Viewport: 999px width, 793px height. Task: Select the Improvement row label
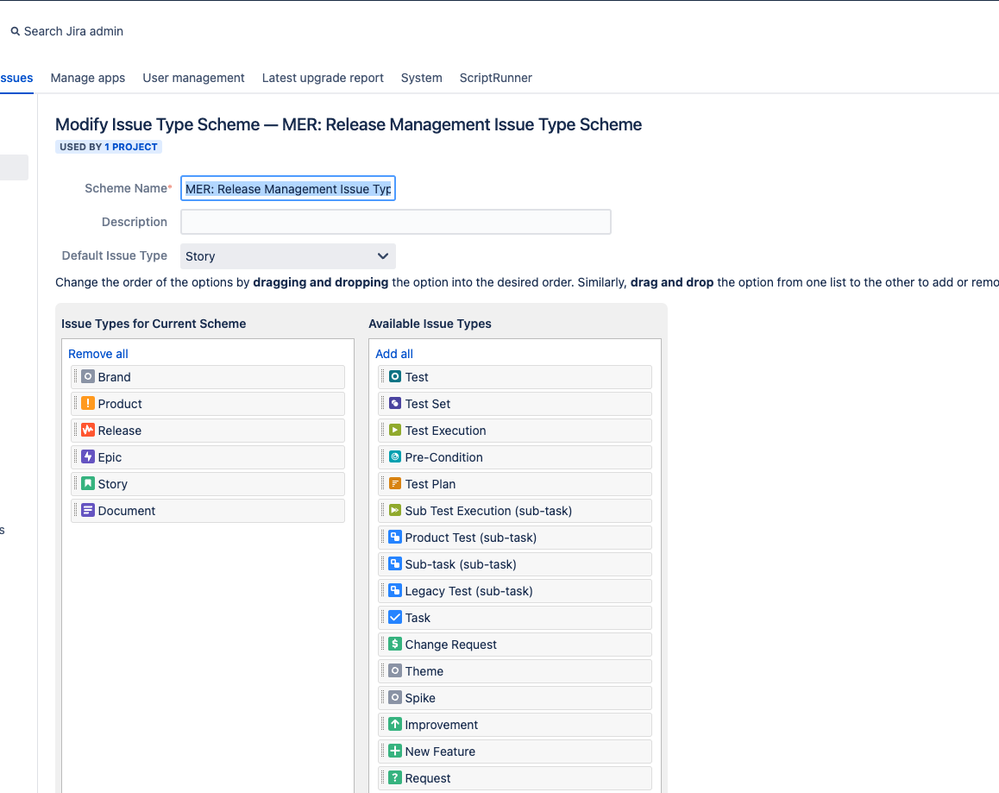[442, 725]
